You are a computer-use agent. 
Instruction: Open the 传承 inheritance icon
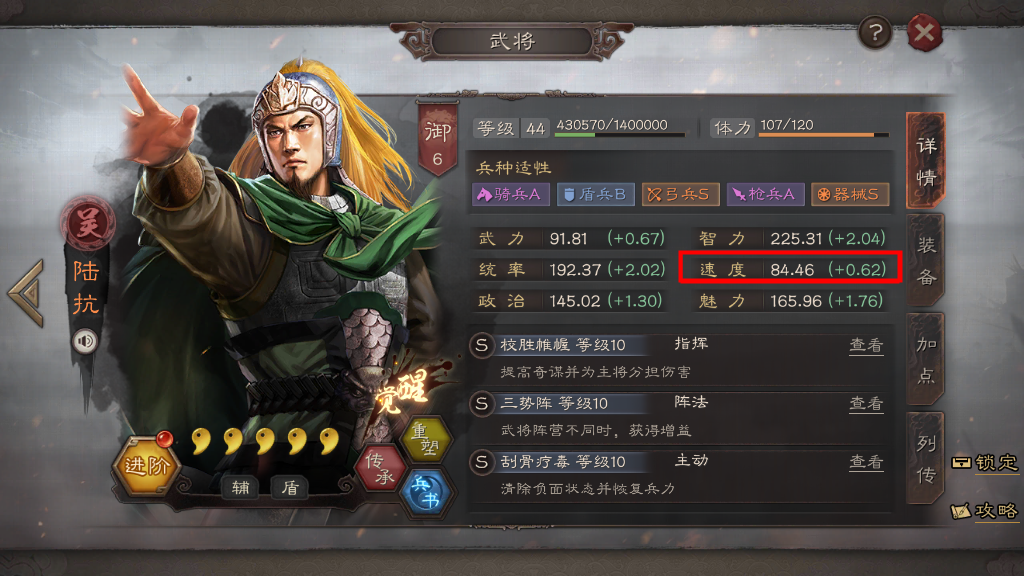pyautogui.click(x=380, y=468)
